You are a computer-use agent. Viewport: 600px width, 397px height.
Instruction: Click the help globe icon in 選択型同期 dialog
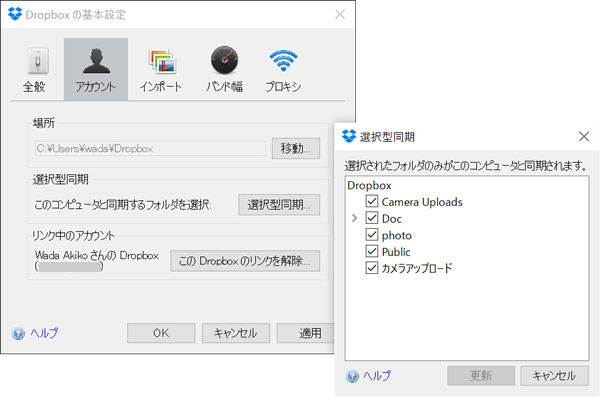pos(352,376)
